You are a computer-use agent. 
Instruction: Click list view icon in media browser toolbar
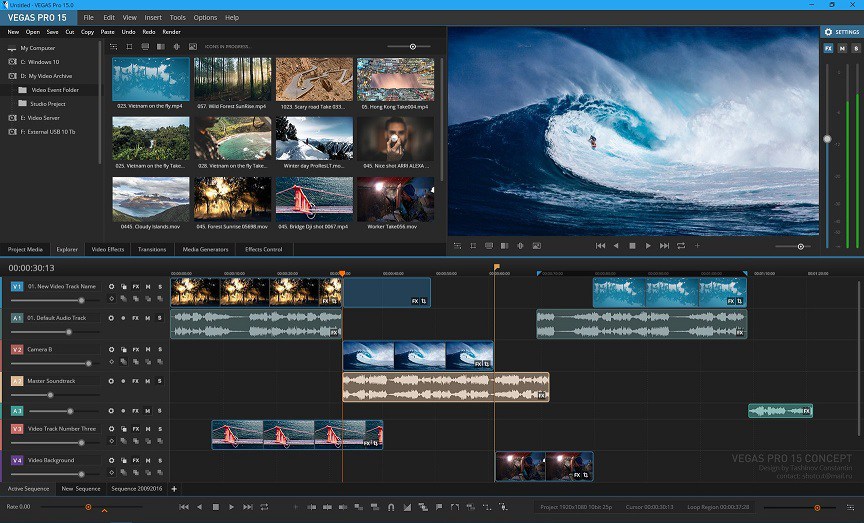(x=114, y=47)
